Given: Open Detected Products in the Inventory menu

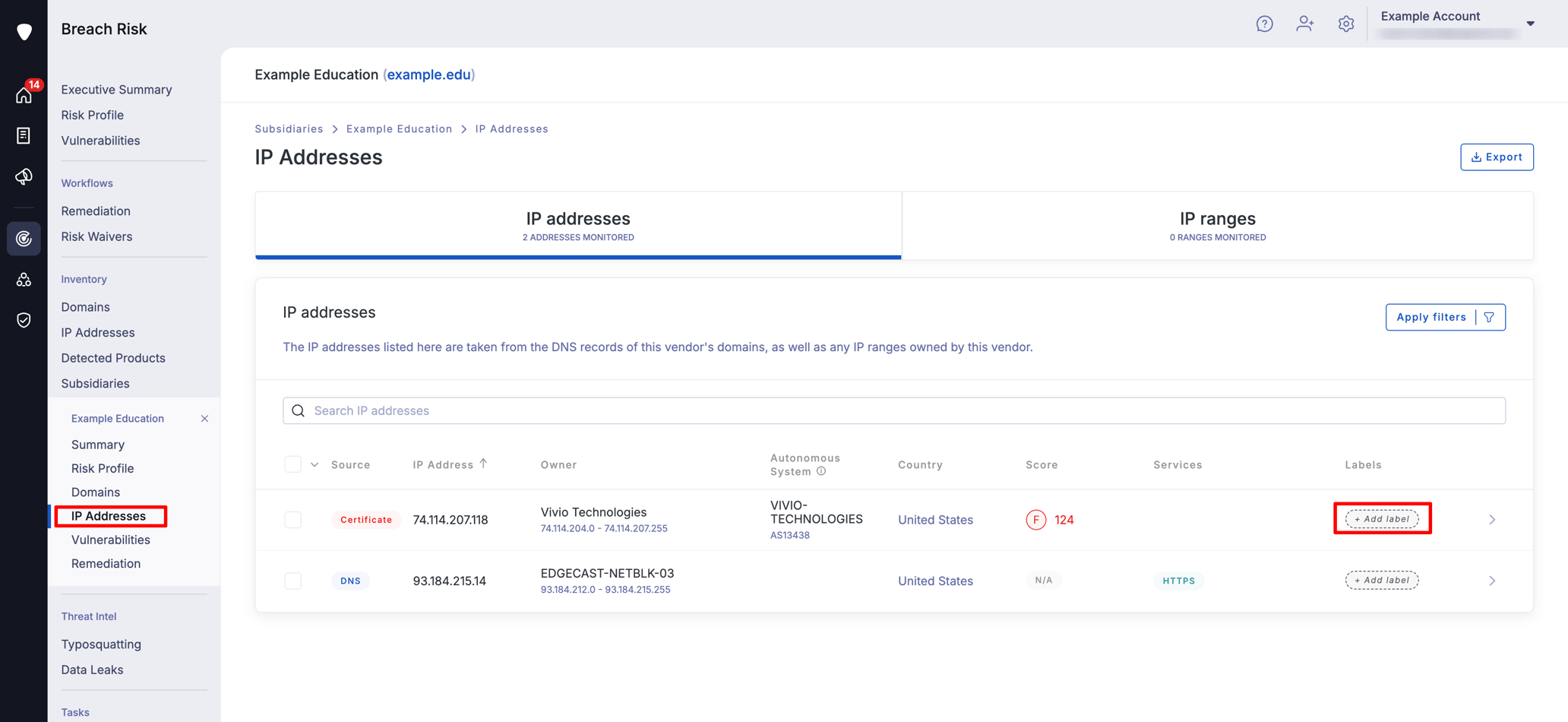Looking at the screenshot, I should pyautogui.click(x=113, y=358).
